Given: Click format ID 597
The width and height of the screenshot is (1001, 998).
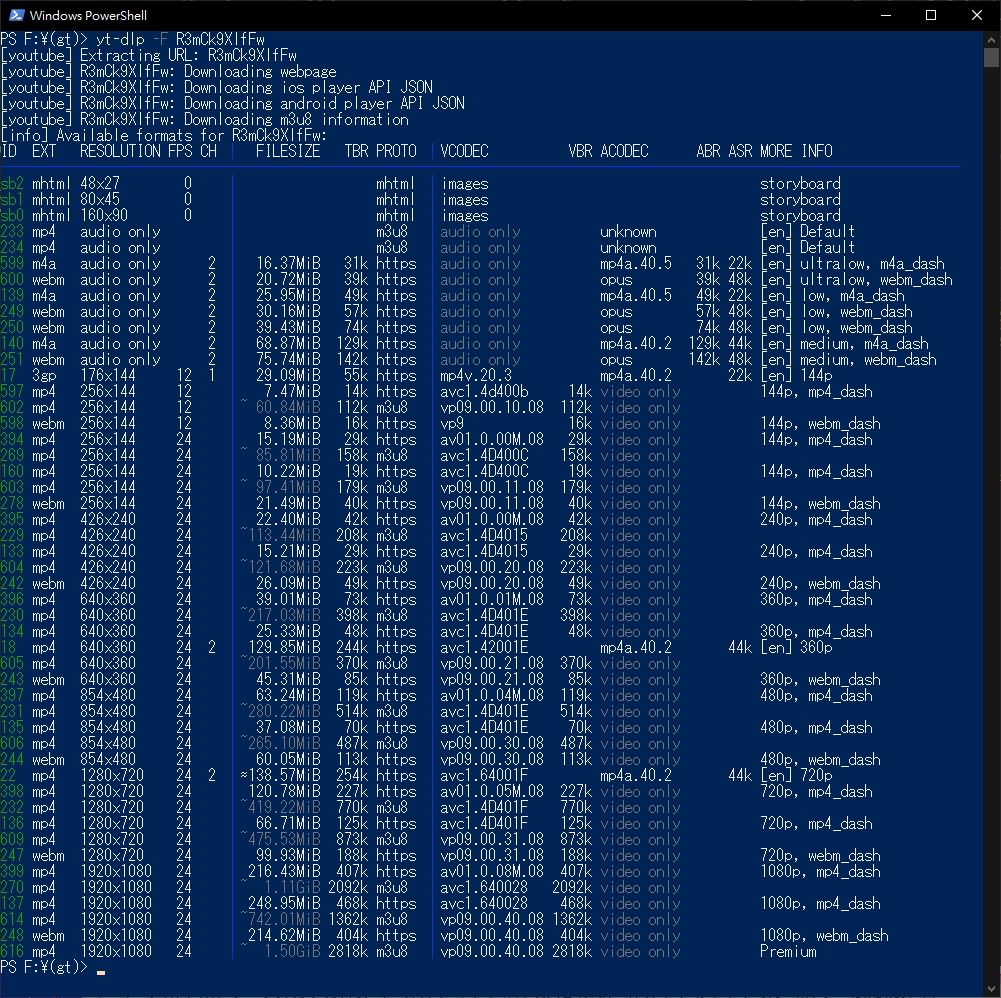Looking at the screenshot, I should [x=12, y=391].
